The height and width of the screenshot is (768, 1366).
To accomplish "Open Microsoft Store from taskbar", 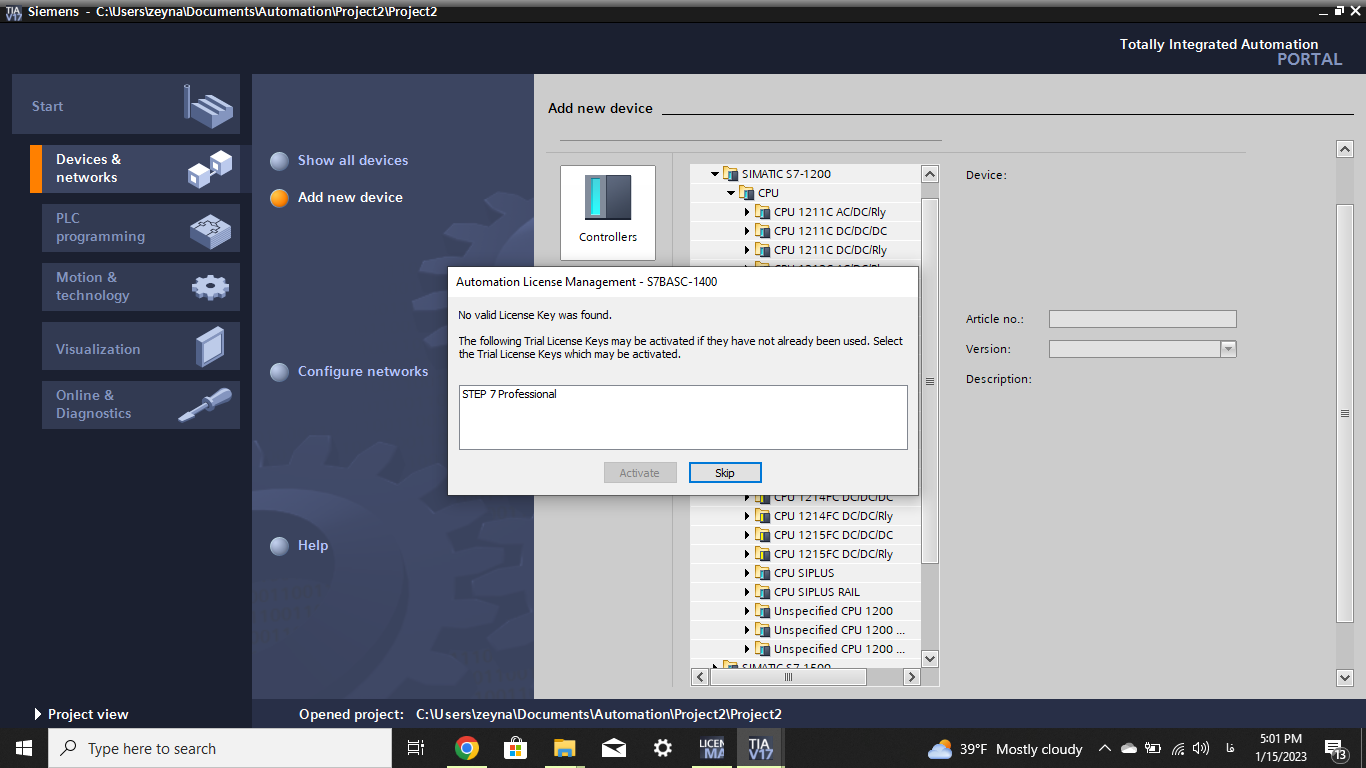I will 515,748.
